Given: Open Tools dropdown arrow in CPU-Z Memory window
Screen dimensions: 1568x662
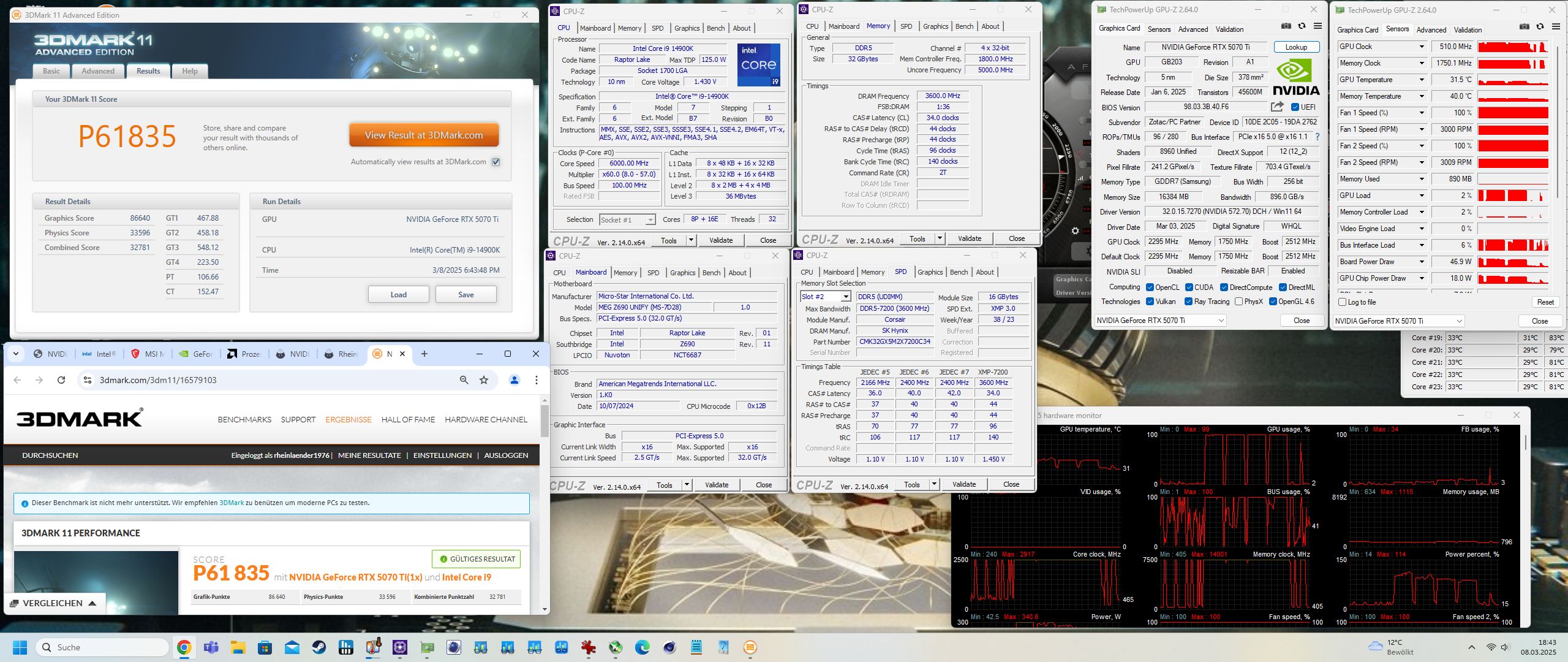Looking at the screenshot, I should 940,238.
